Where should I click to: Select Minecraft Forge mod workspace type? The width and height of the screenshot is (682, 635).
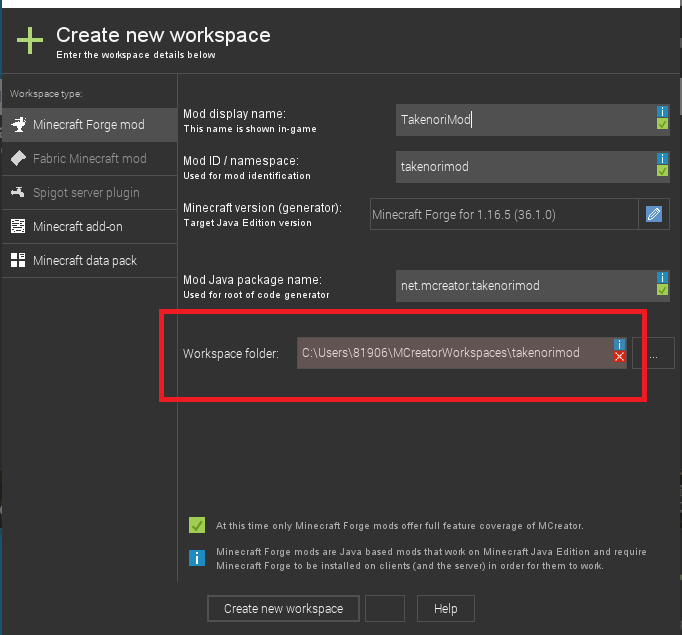(88, 125)
